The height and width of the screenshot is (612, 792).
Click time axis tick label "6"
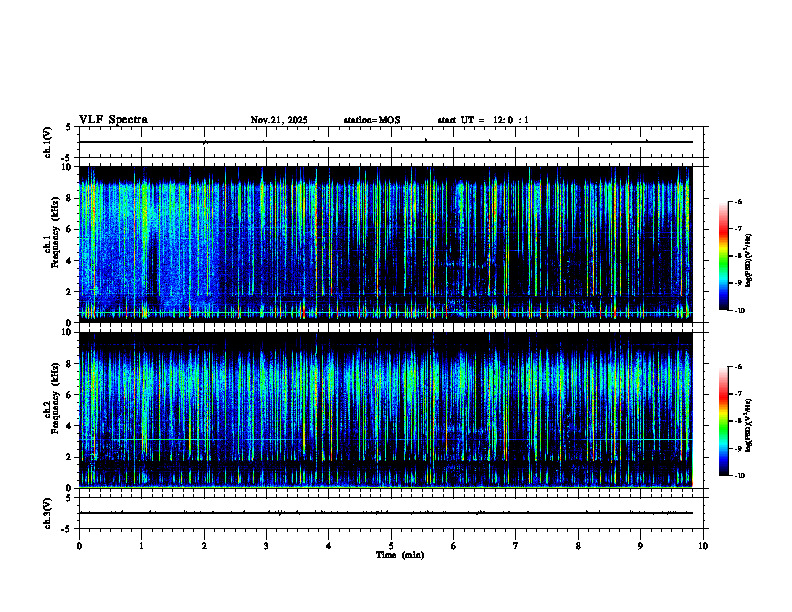tap(454, 546)
